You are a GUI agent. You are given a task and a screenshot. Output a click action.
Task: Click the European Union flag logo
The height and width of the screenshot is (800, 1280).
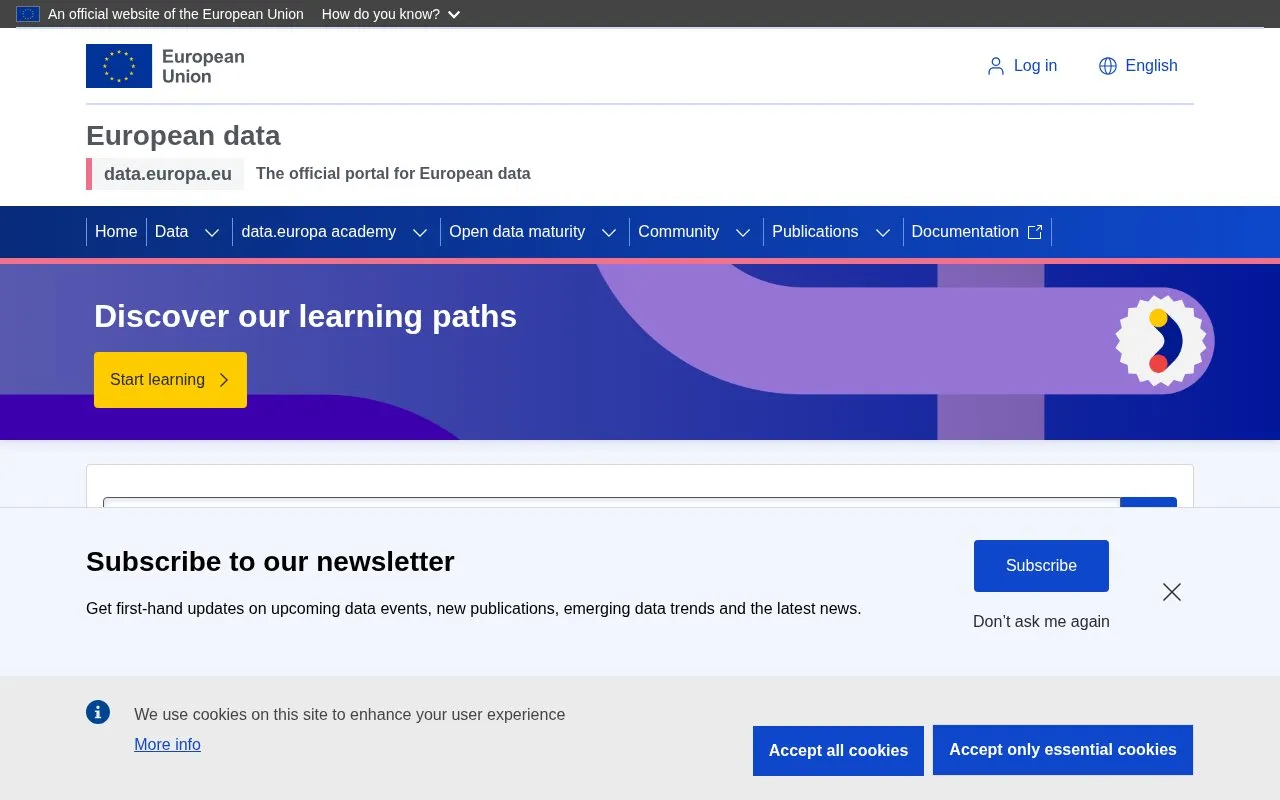point(119,66)
